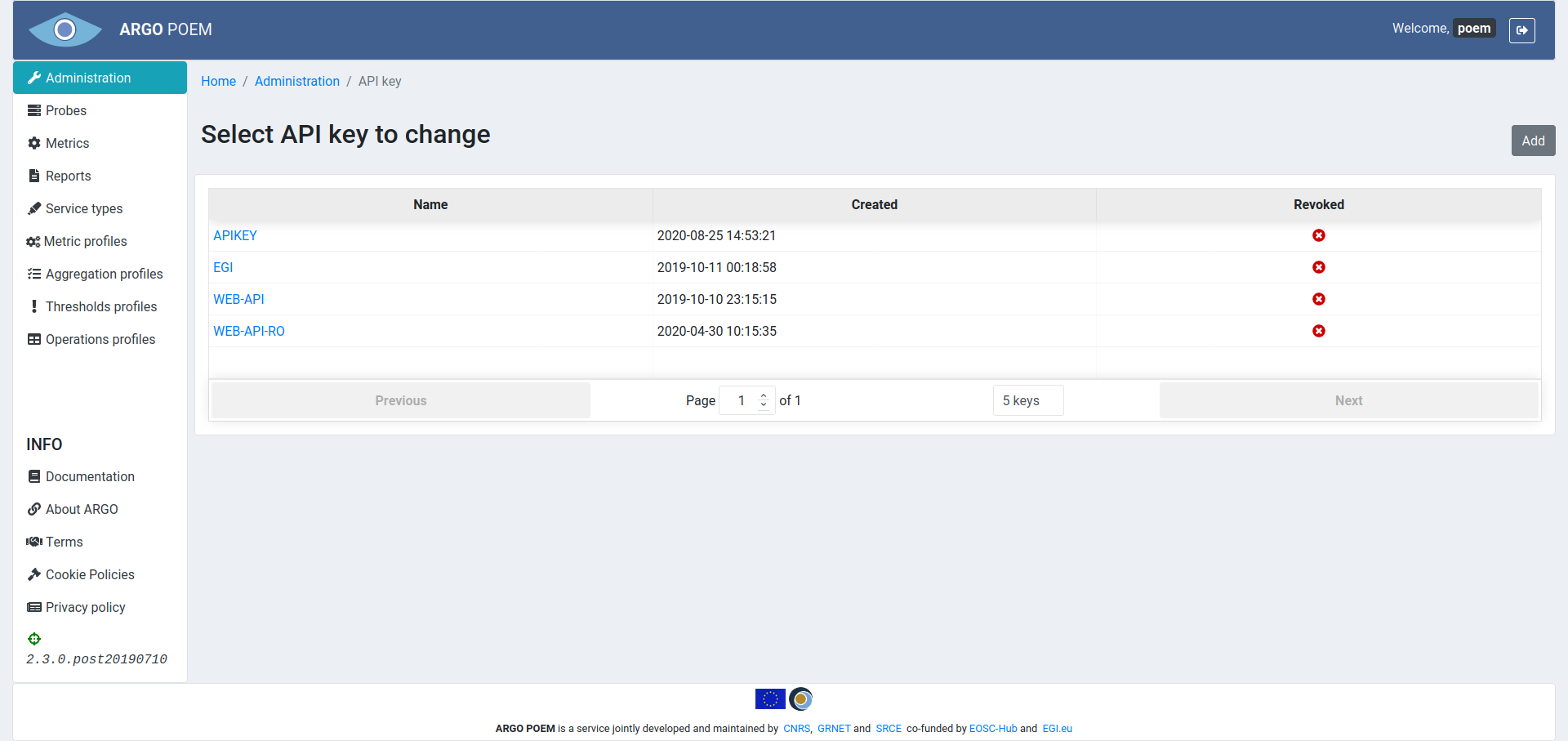Click the European Union flag logo

pos(769,699)
